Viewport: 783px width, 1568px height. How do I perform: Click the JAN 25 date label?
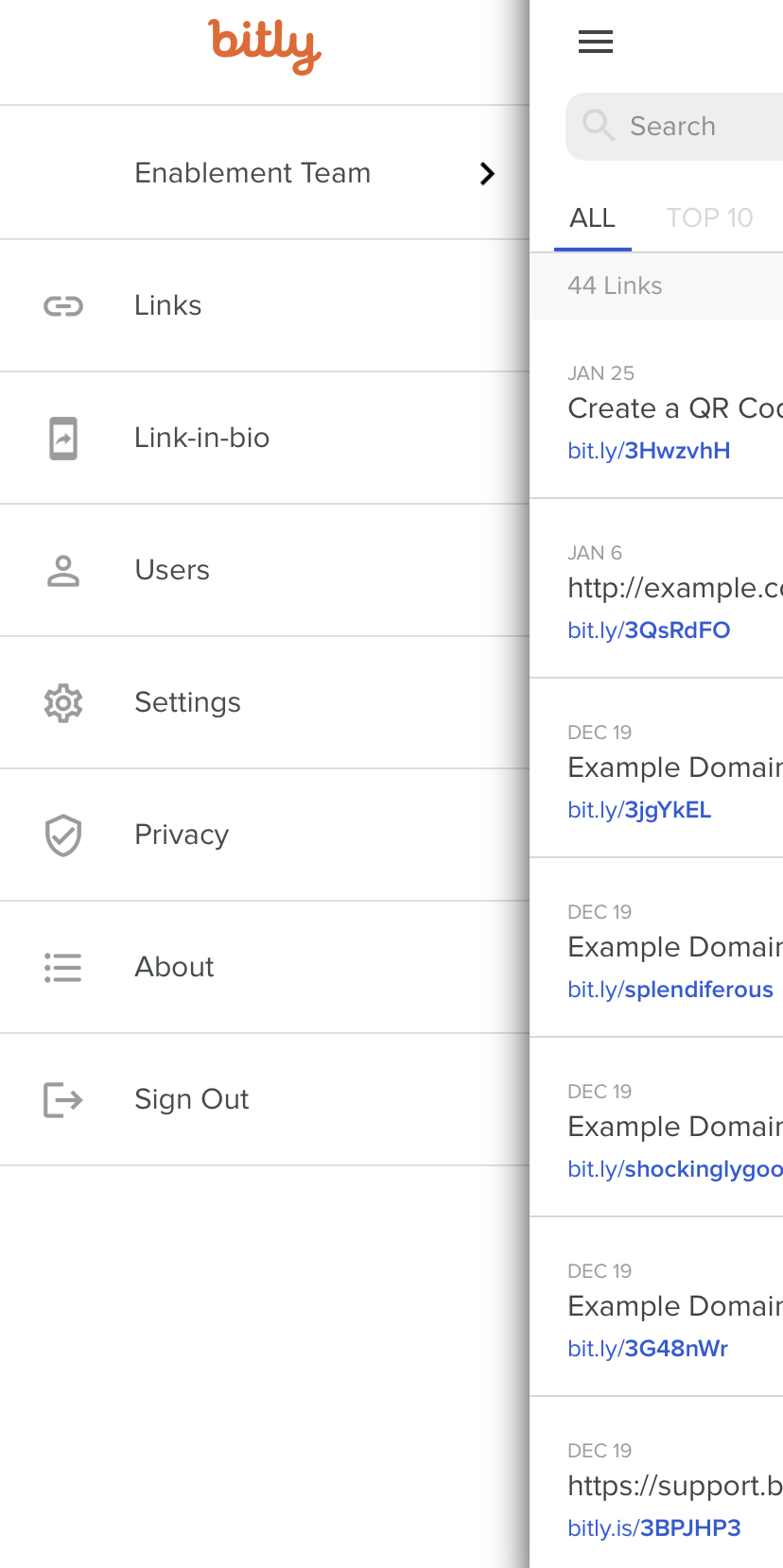click(600, 373)
